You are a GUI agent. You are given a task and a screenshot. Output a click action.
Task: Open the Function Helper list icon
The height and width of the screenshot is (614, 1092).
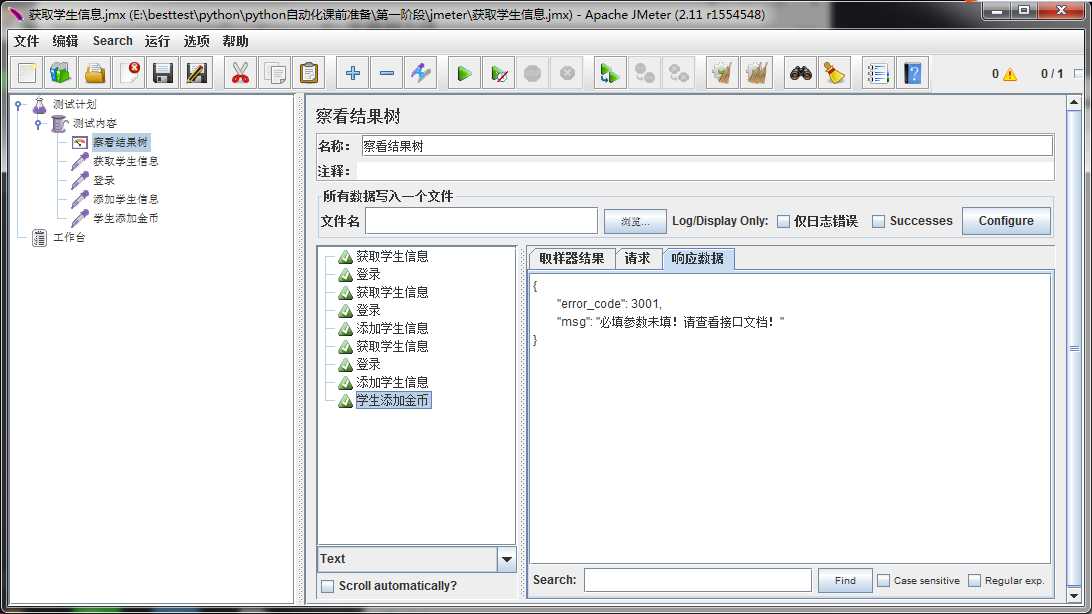click(878, 73)
